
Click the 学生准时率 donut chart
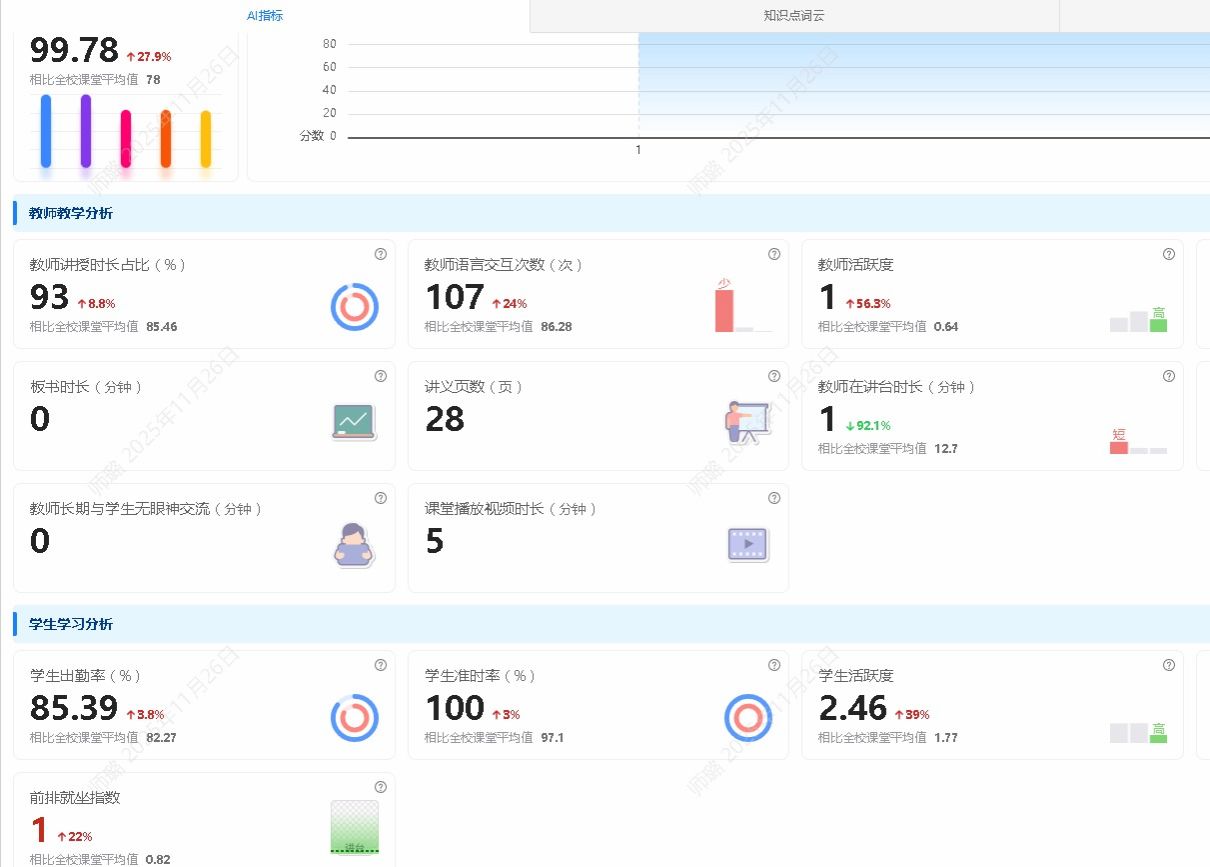pyautogui.click(x=747, y=718)
